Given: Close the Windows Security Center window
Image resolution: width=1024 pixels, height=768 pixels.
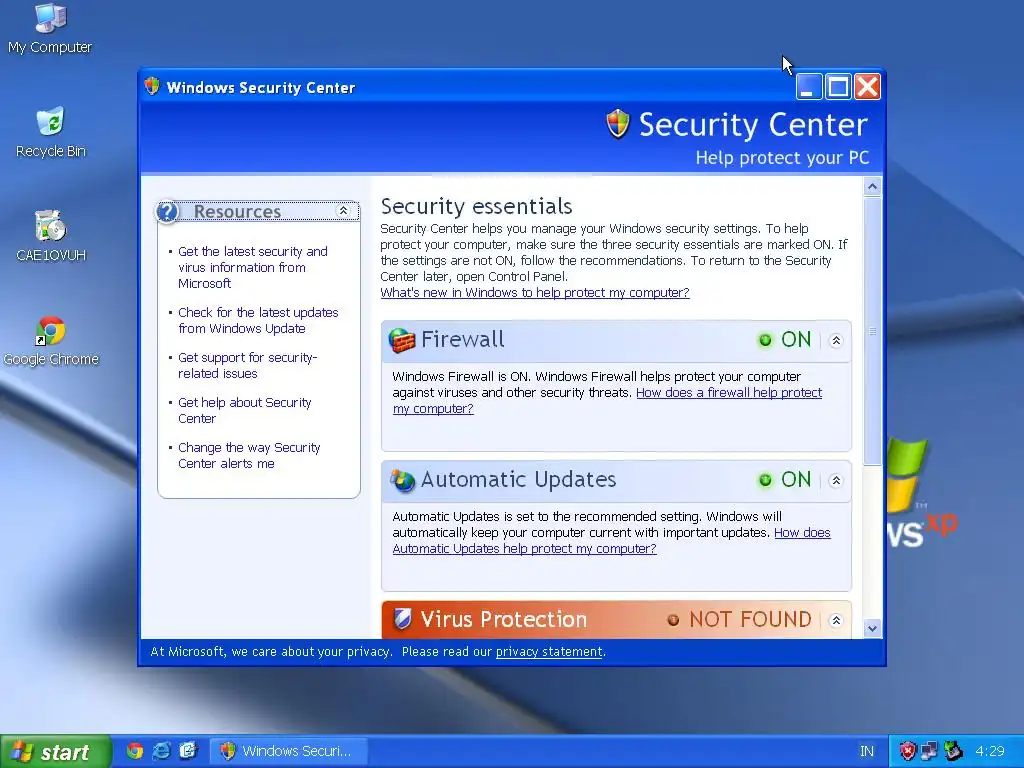Looking at the screenshot, I should (868, 86).
